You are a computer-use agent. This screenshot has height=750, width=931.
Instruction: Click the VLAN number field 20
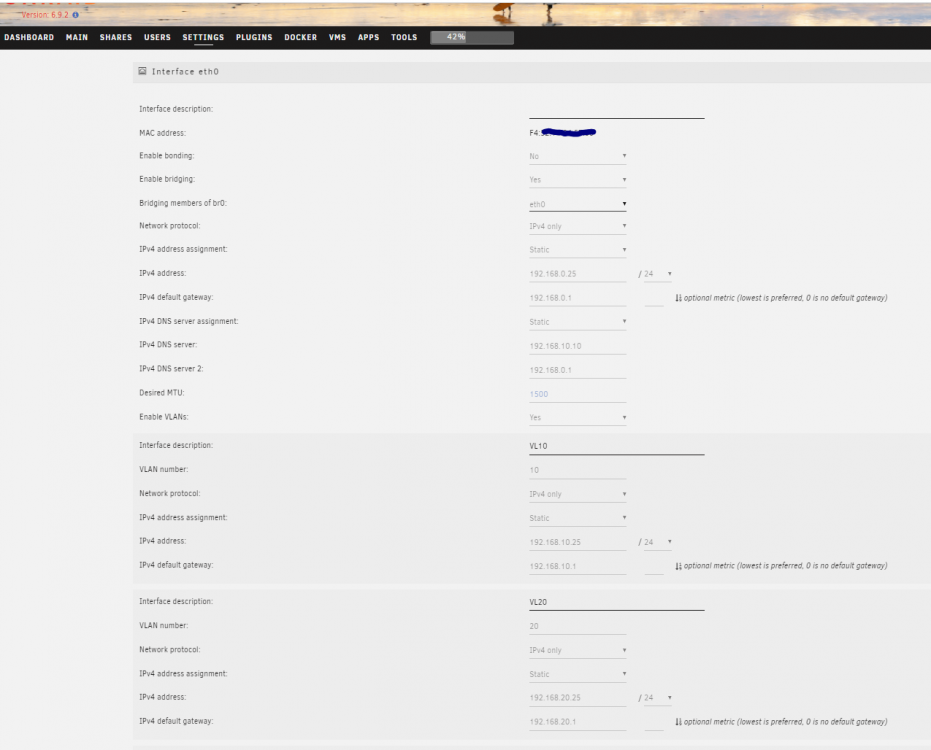[578, 626]
